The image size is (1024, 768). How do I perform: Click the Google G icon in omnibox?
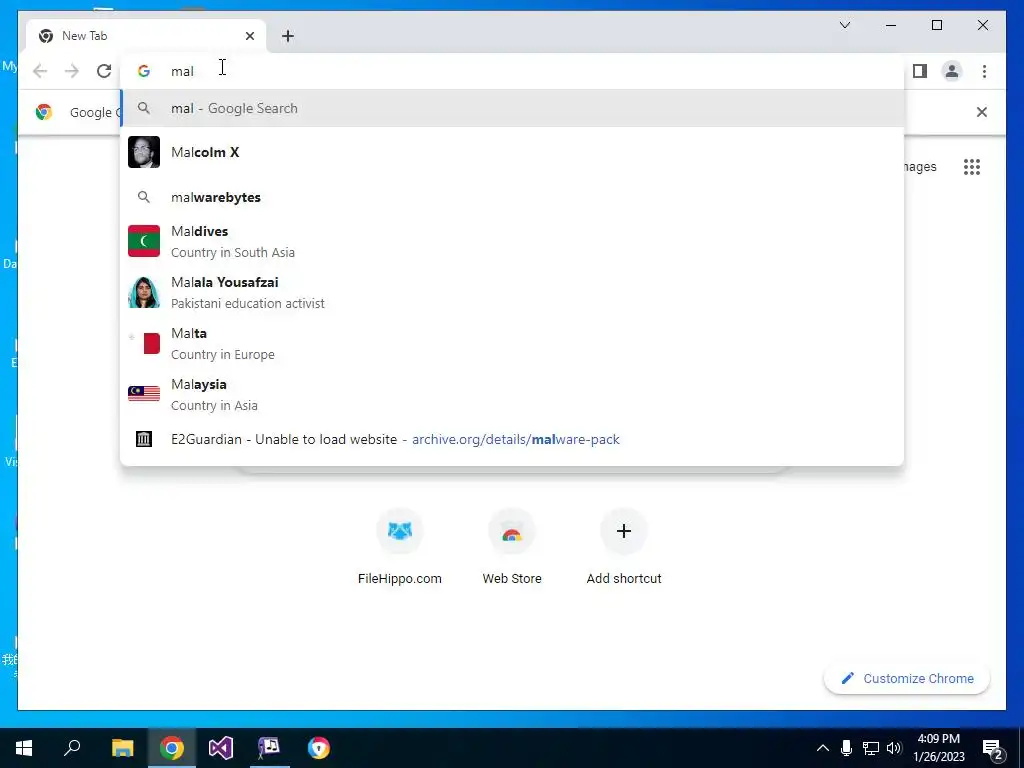click(x=144, y=71)
